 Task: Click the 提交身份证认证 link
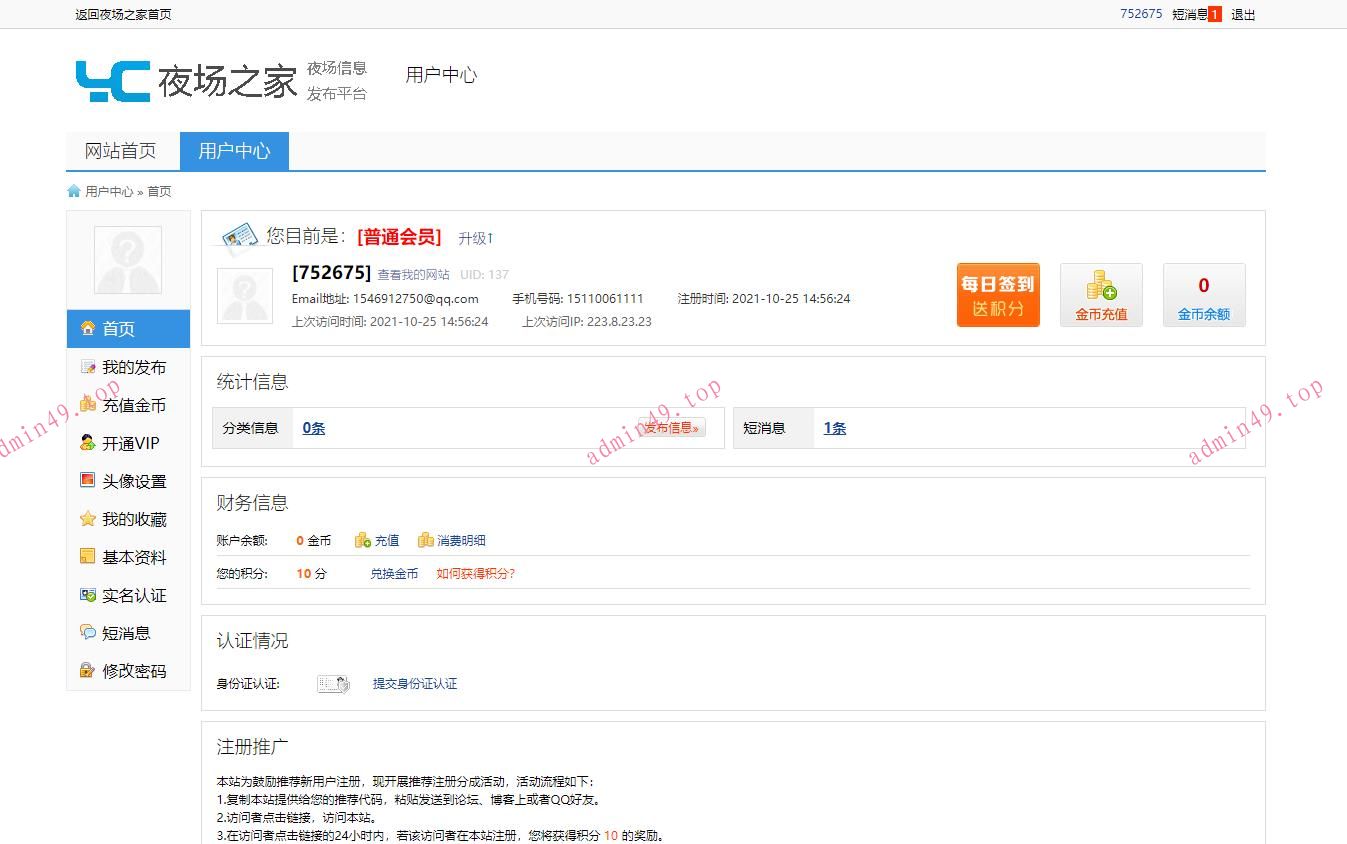click(x=415, y=684)
